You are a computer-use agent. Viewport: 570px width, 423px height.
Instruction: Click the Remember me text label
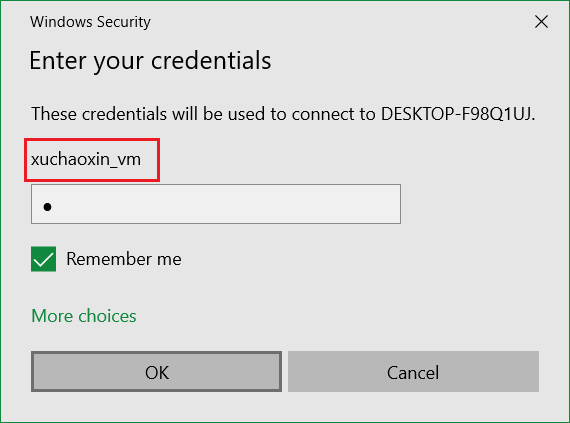click(124, 259)
